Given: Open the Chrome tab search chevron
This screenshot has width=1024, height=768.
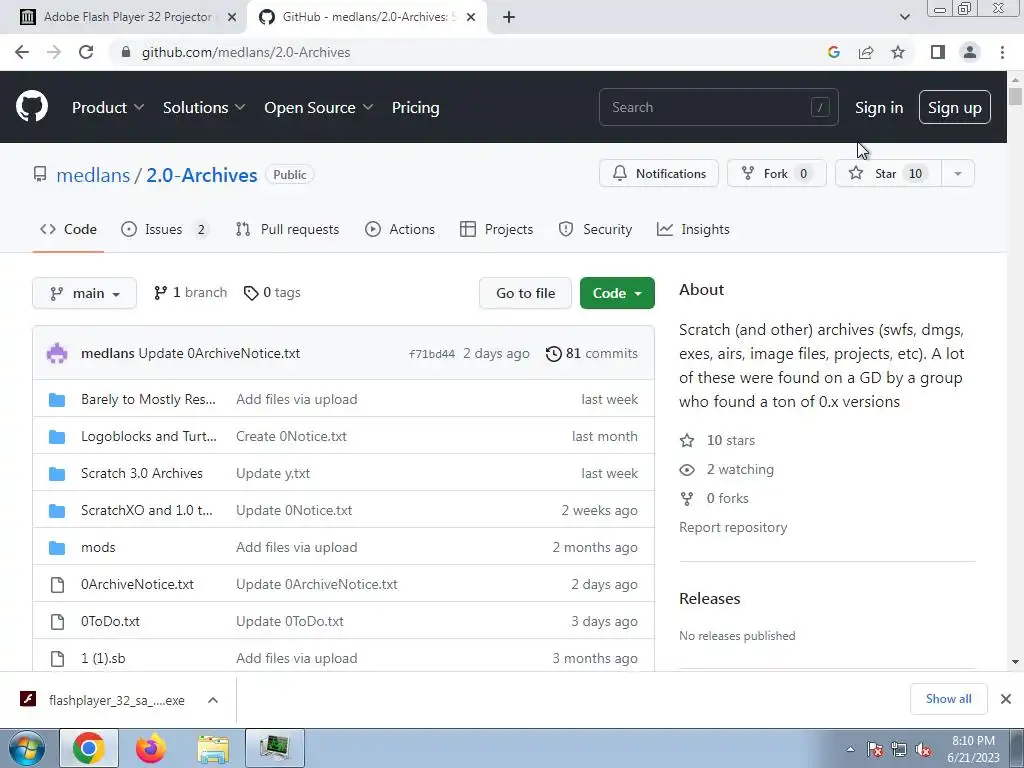Looking at the screenshot, I should tap(904, 17).
